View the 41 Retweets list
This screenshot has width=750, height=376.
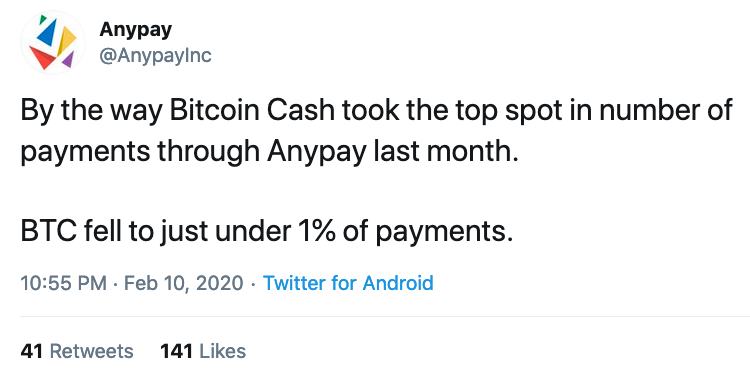[77, 351]
